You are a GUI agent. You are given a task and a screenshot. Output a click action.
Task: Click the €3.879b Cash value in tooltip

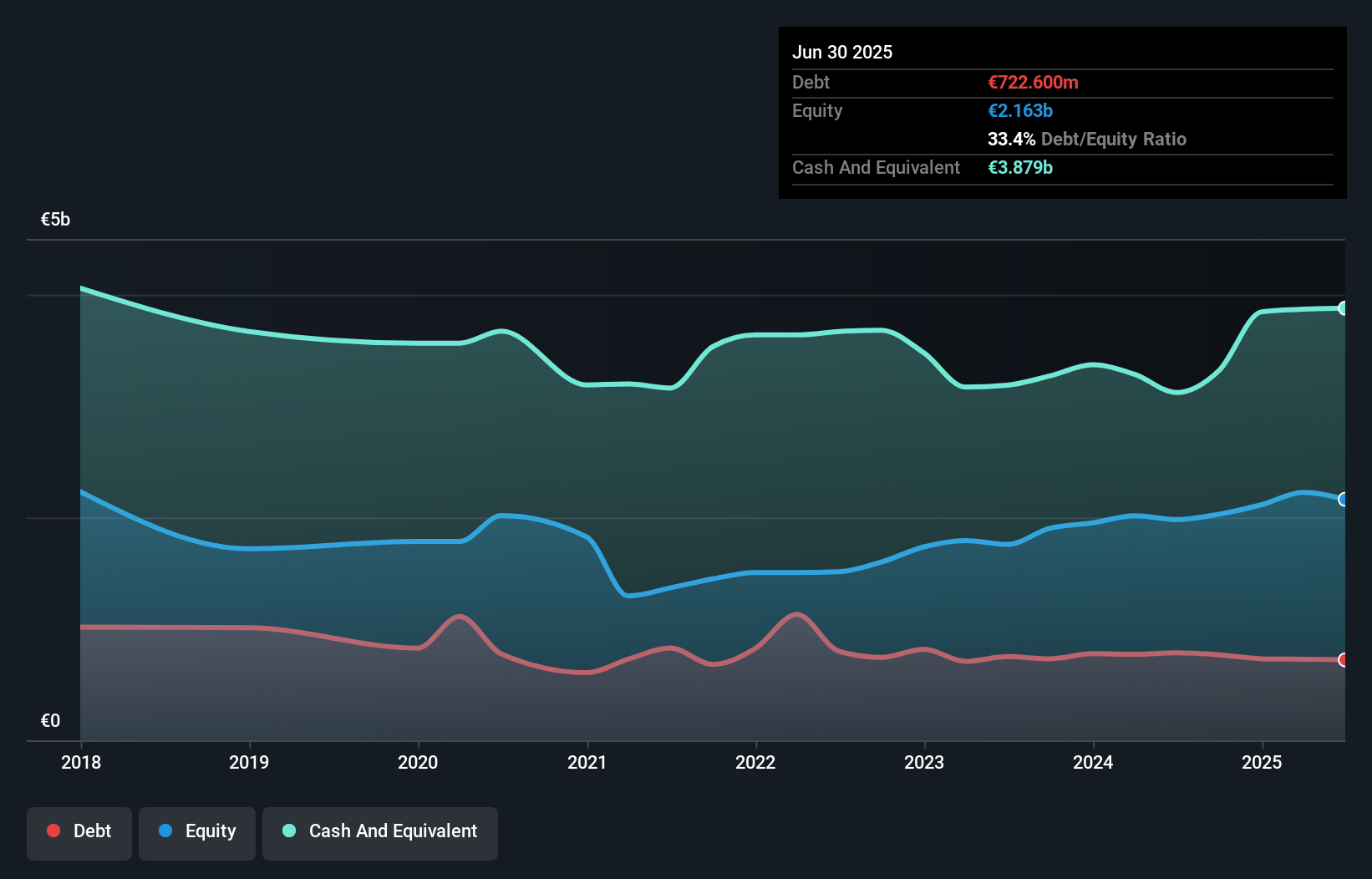tap(1020, 167)
